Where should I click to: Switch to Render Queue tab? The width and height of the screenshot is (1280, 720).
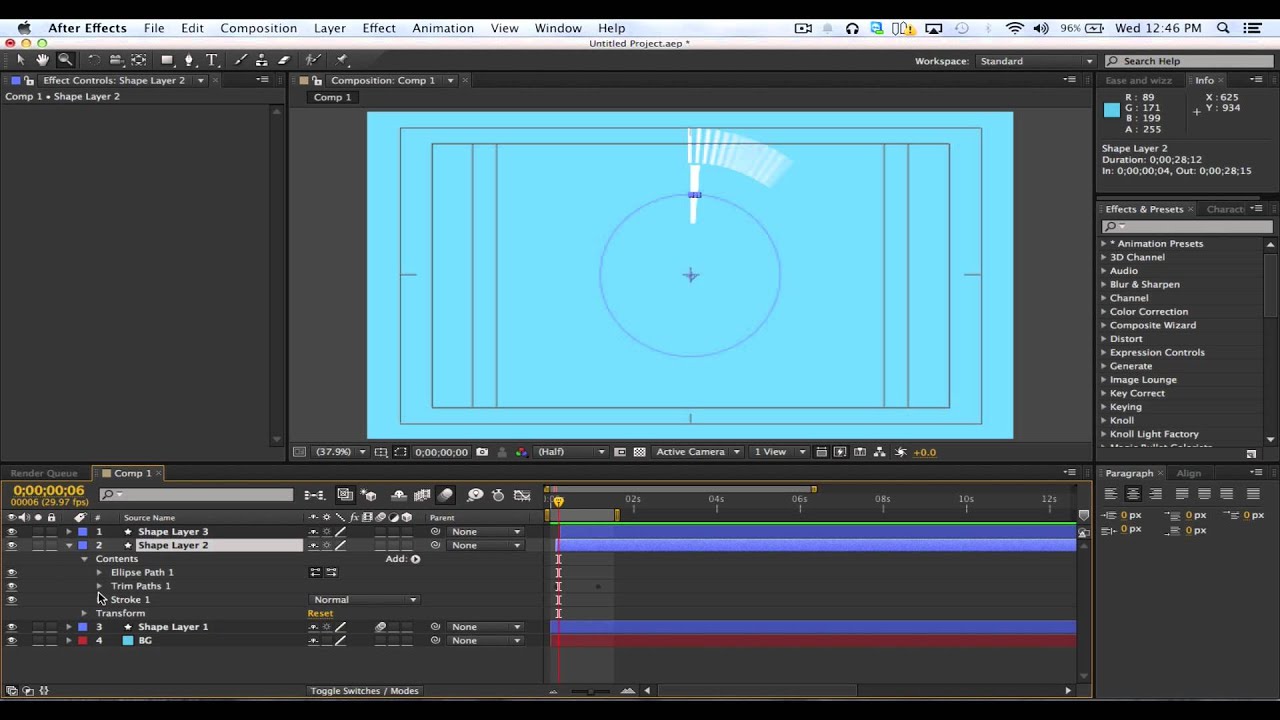click(44, 473)
